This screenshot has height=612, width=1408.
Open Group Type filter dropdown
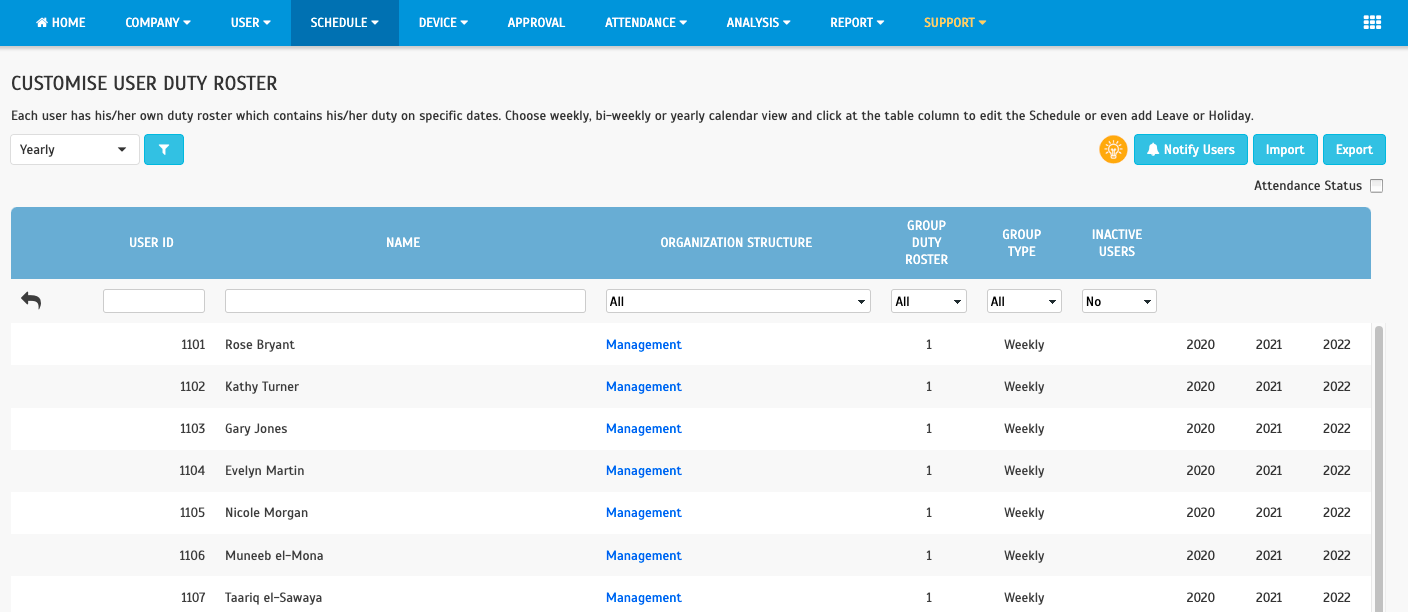click(1024, 301)
